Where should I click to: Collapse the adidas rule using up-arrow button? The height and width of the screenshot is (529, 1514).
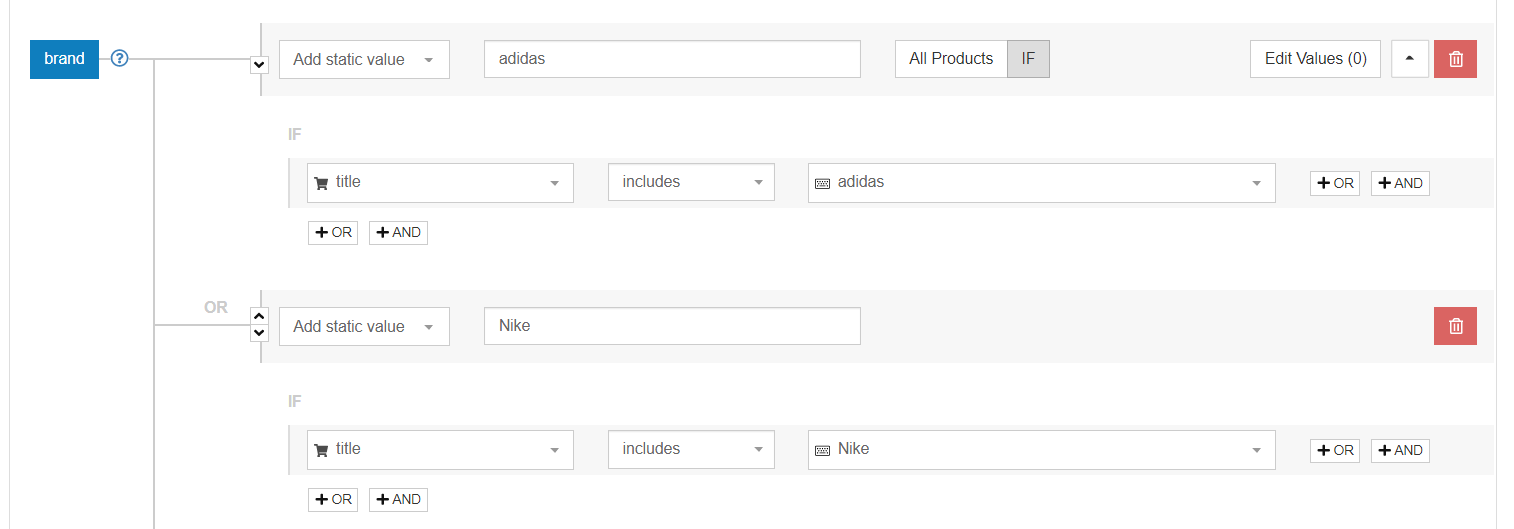[1410, 59]
